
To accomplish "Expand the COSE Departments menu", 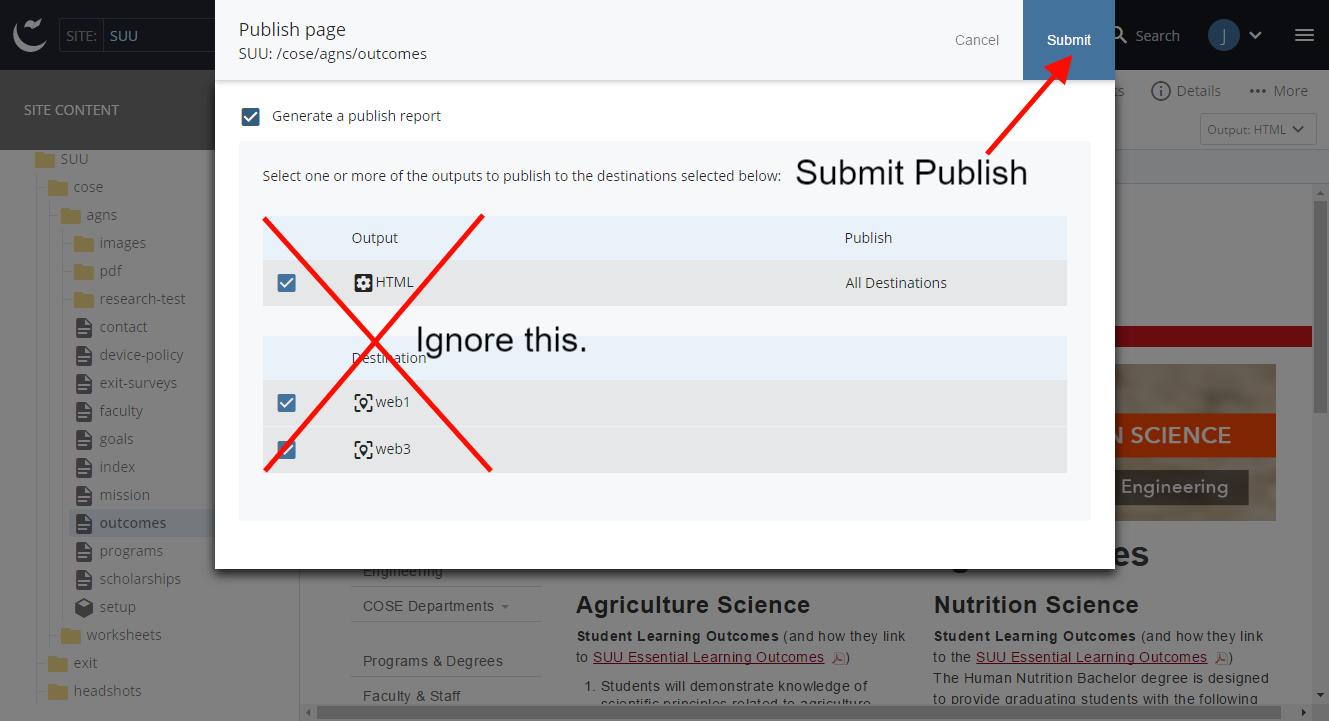I will (436, 606).
